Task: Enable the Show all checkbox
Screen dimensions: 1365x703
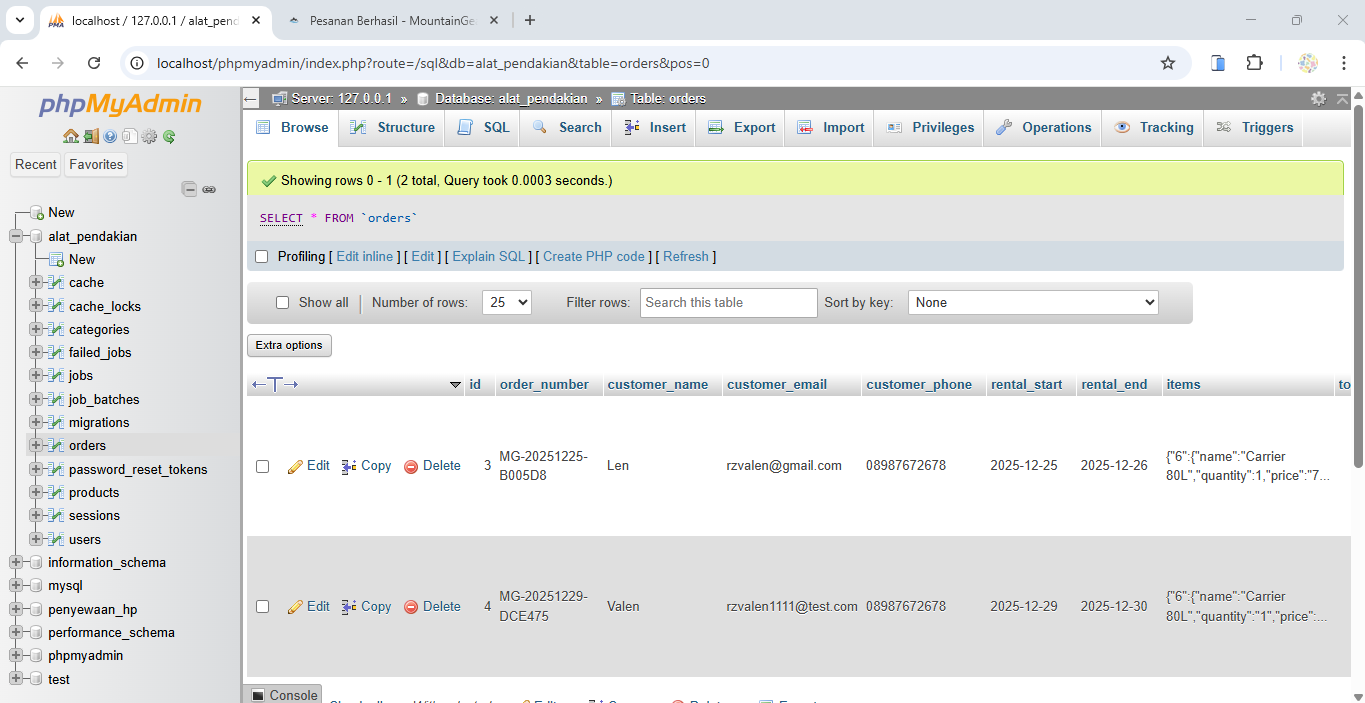Action: (x=282, y=302)
